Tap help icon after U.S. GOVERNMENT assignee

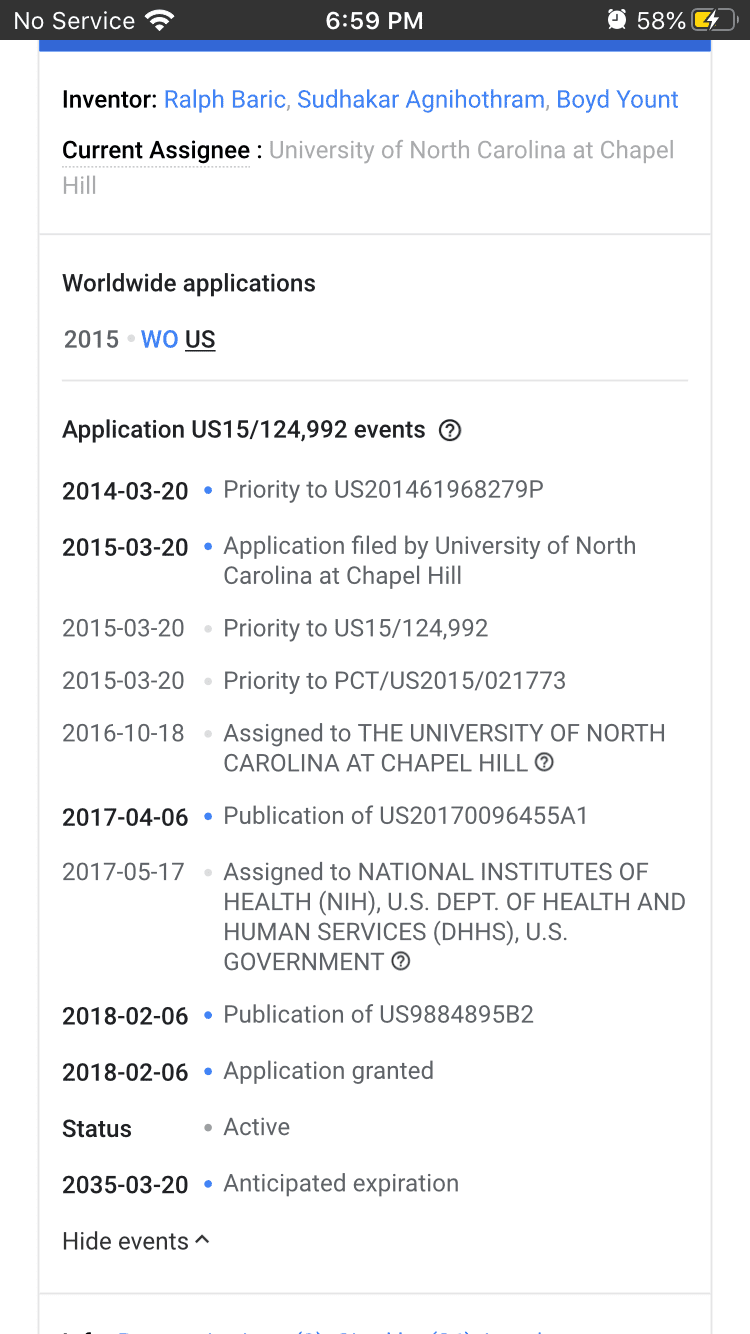pyautogui.click(x=401, y=961)
